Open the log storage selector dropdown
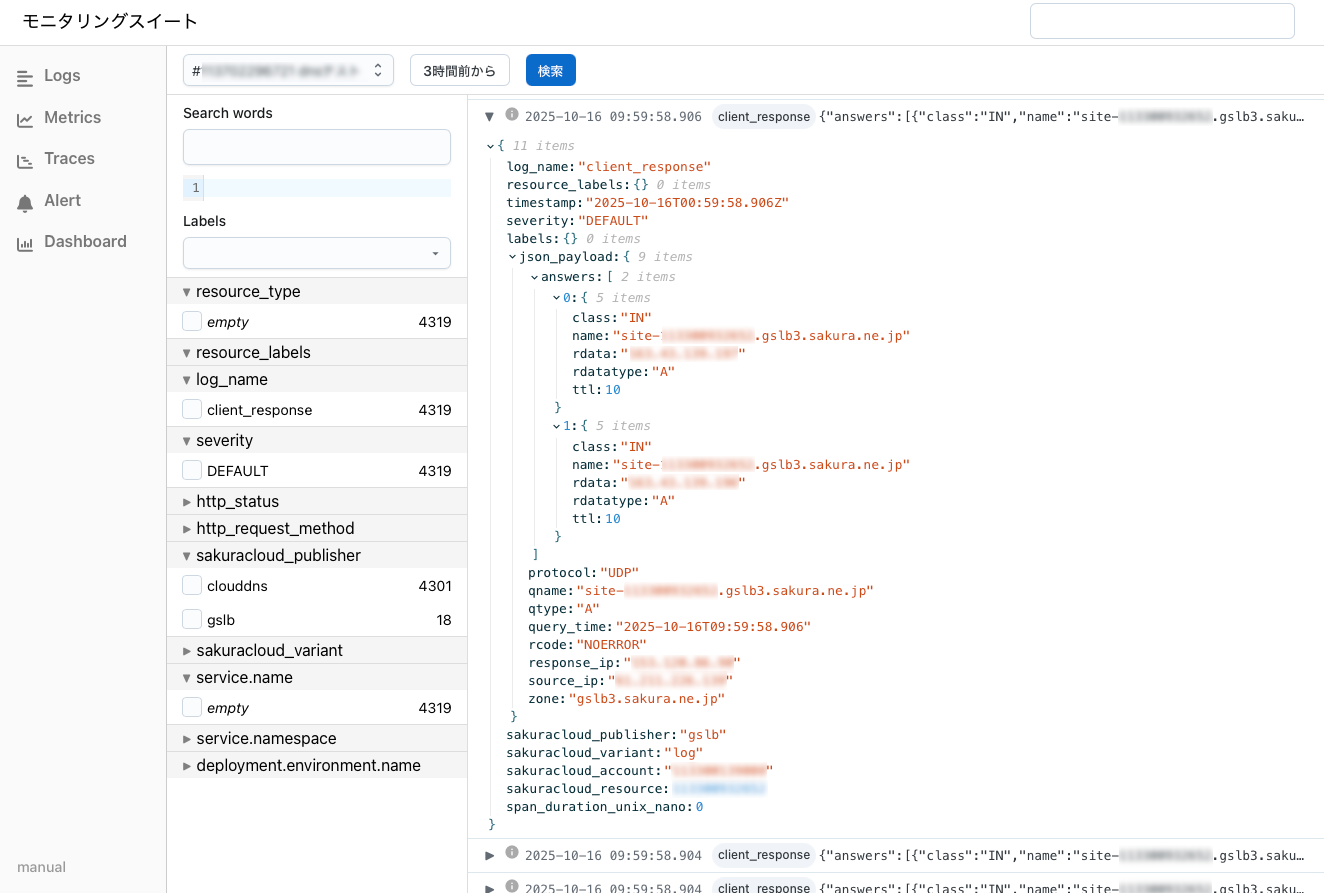1324x893 pixels. pyautogui.click(x=288, y=70)
